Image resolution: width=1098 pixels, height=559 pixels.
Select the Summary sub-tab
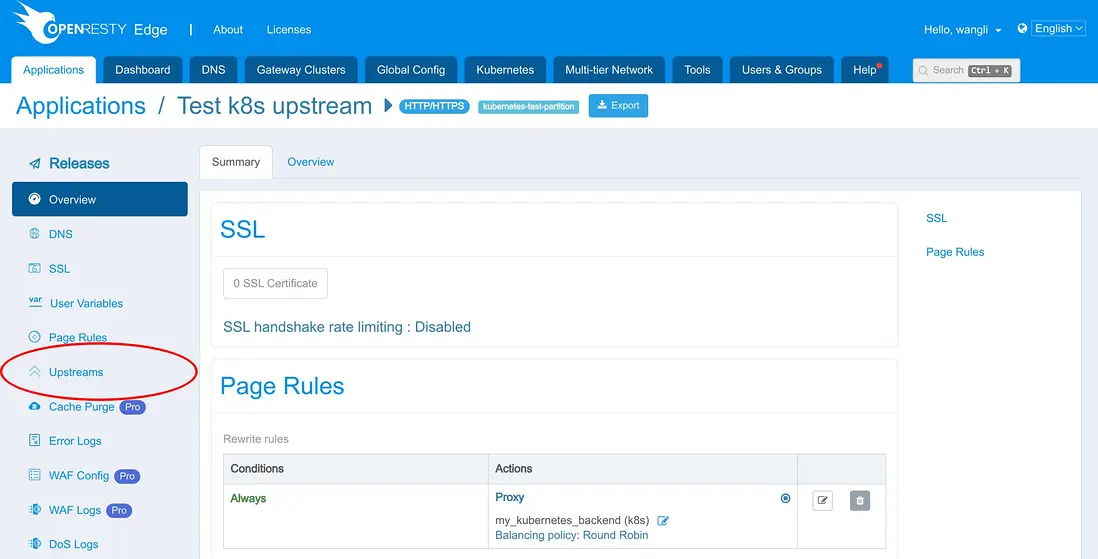[x=236, y=162]
